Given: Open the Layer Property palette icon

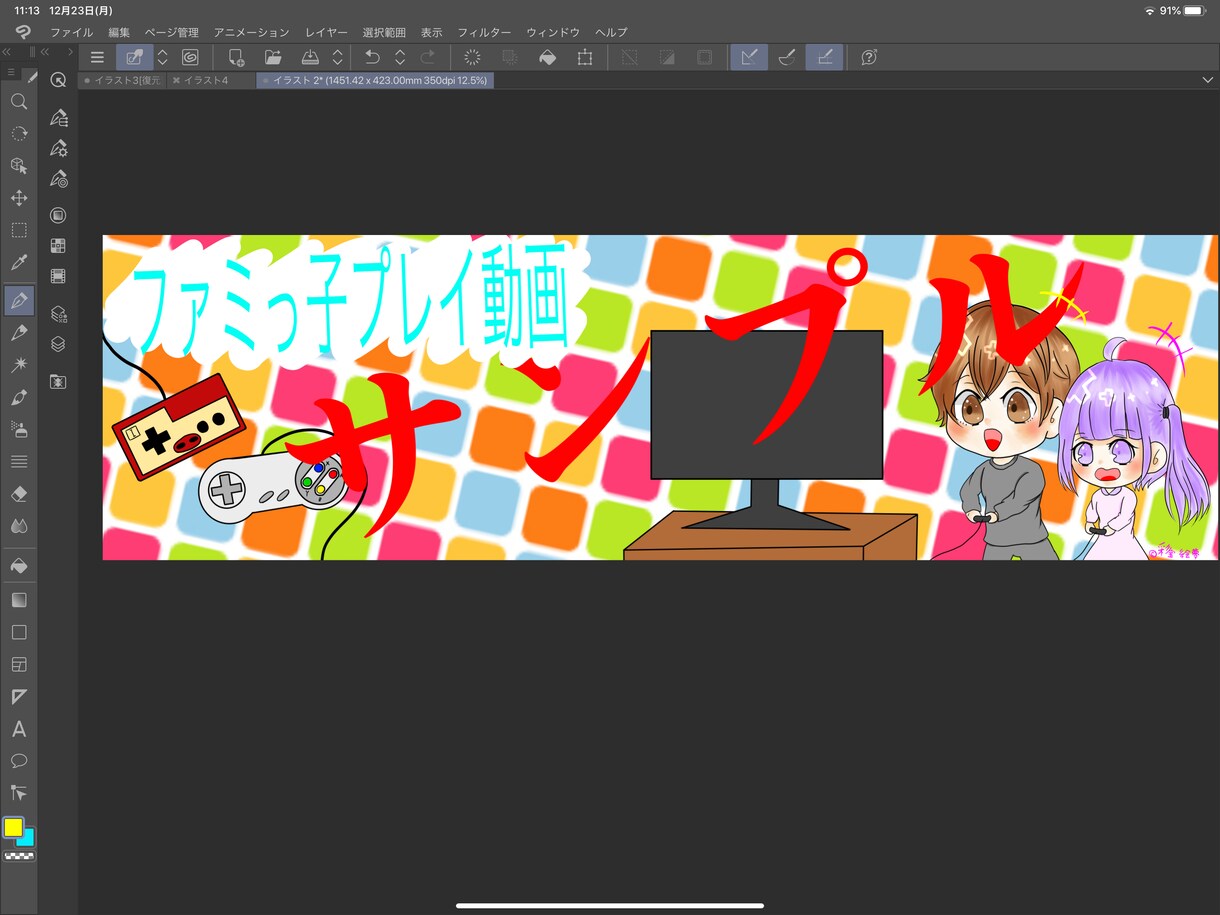Looking at the screenshot, I should [x=58, y=314].
